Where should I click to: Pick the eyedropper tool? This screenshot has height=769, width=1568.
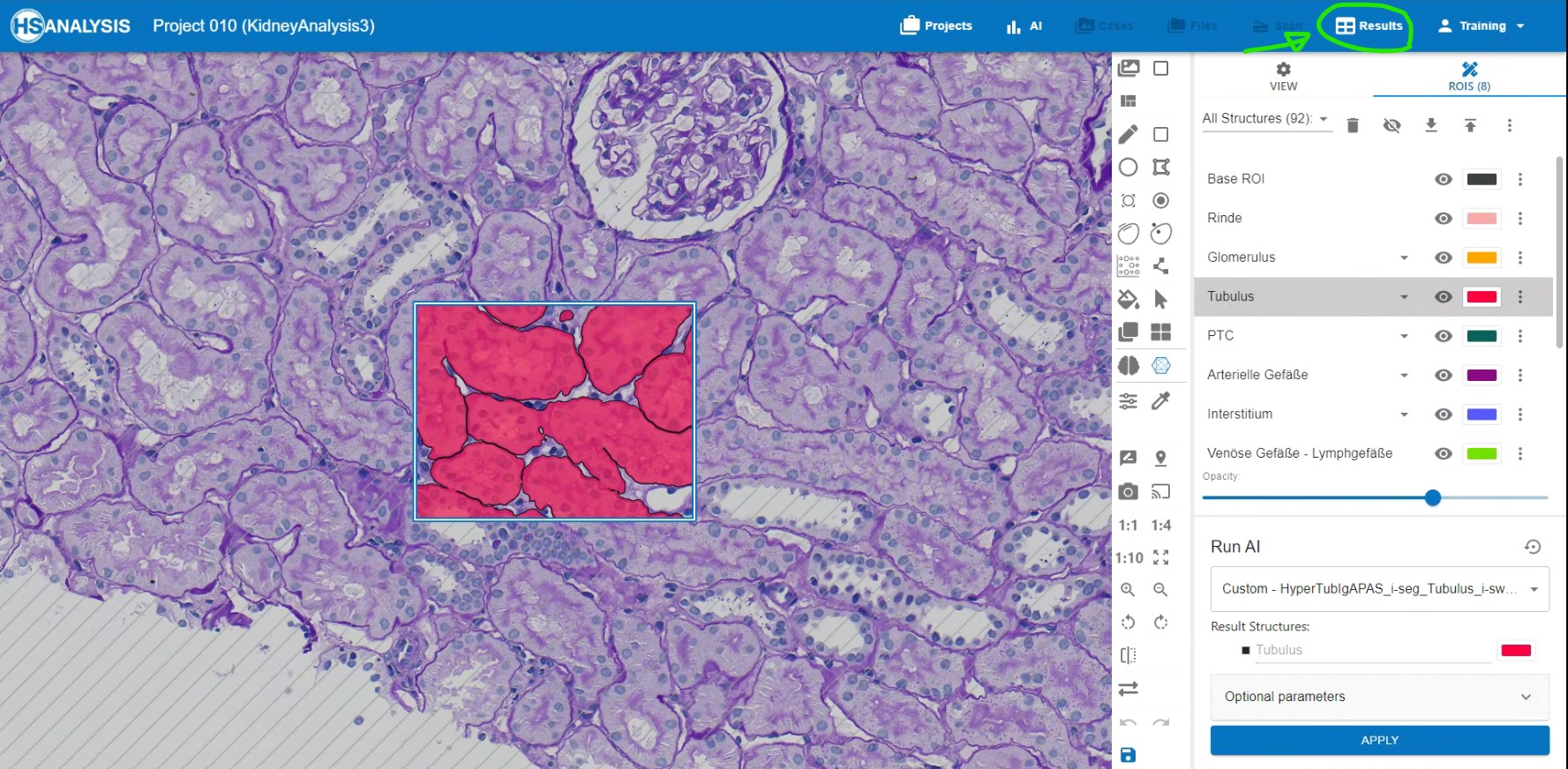pos(1161,401)
